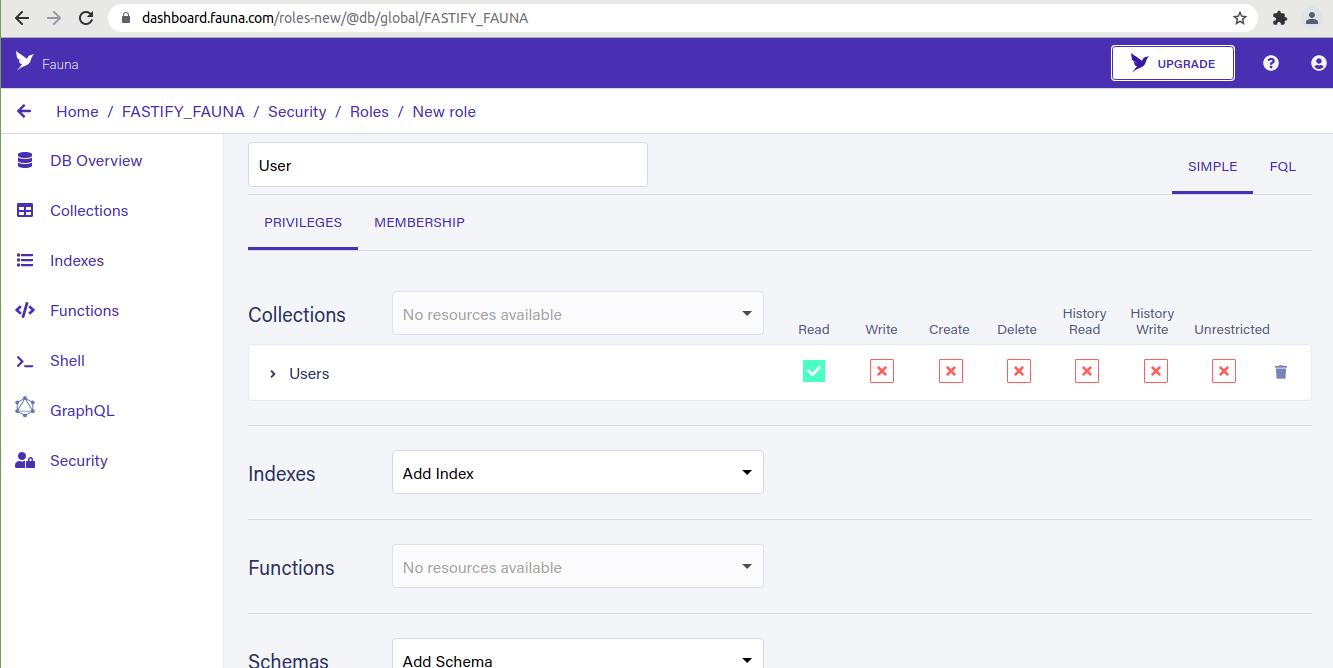Click the DB Overview database icon
The height and width of the screenshot is (668, 1333).
tap(25, 160)
